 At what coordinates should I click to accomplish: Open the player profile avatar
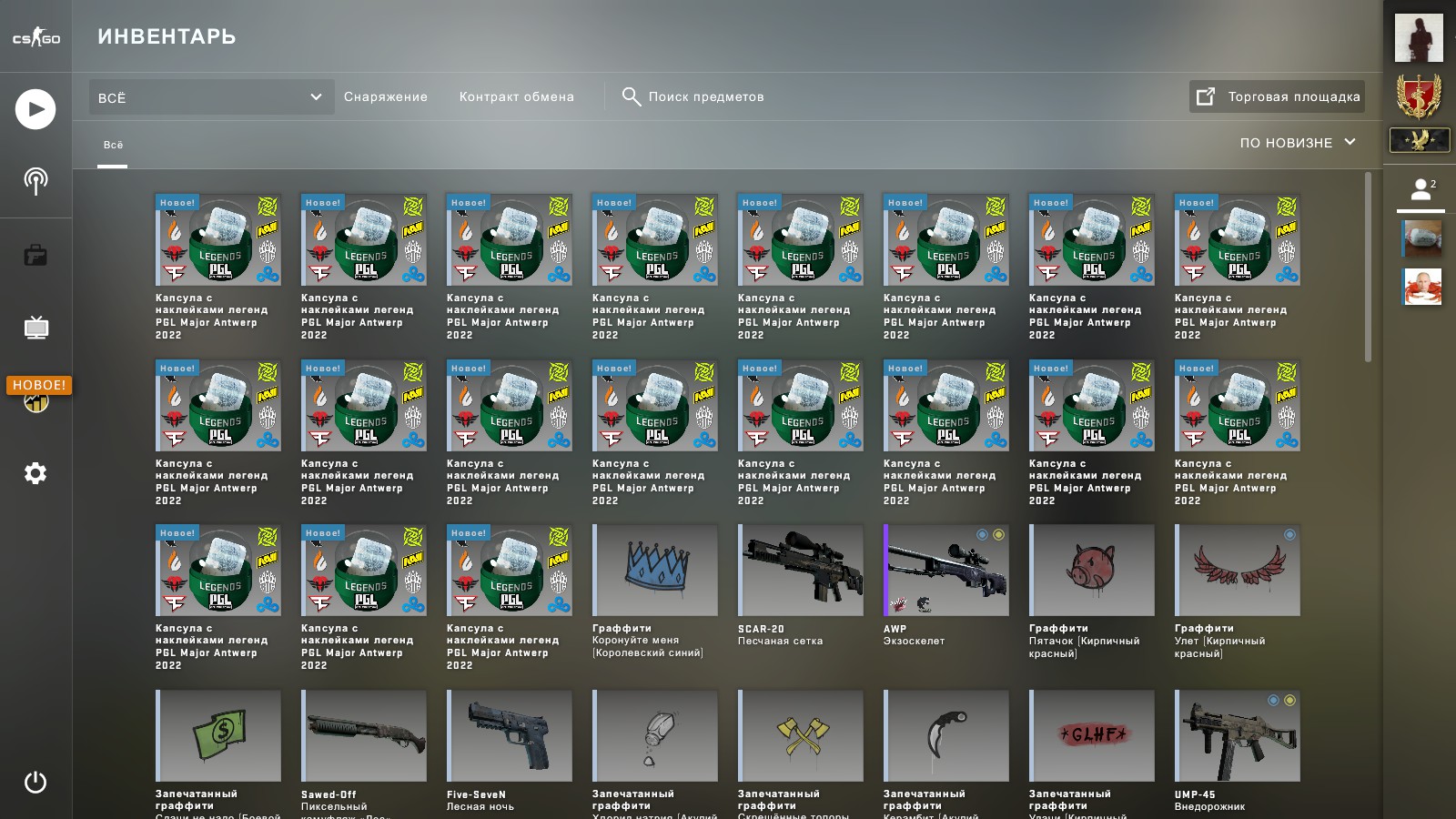point(1420,37)
